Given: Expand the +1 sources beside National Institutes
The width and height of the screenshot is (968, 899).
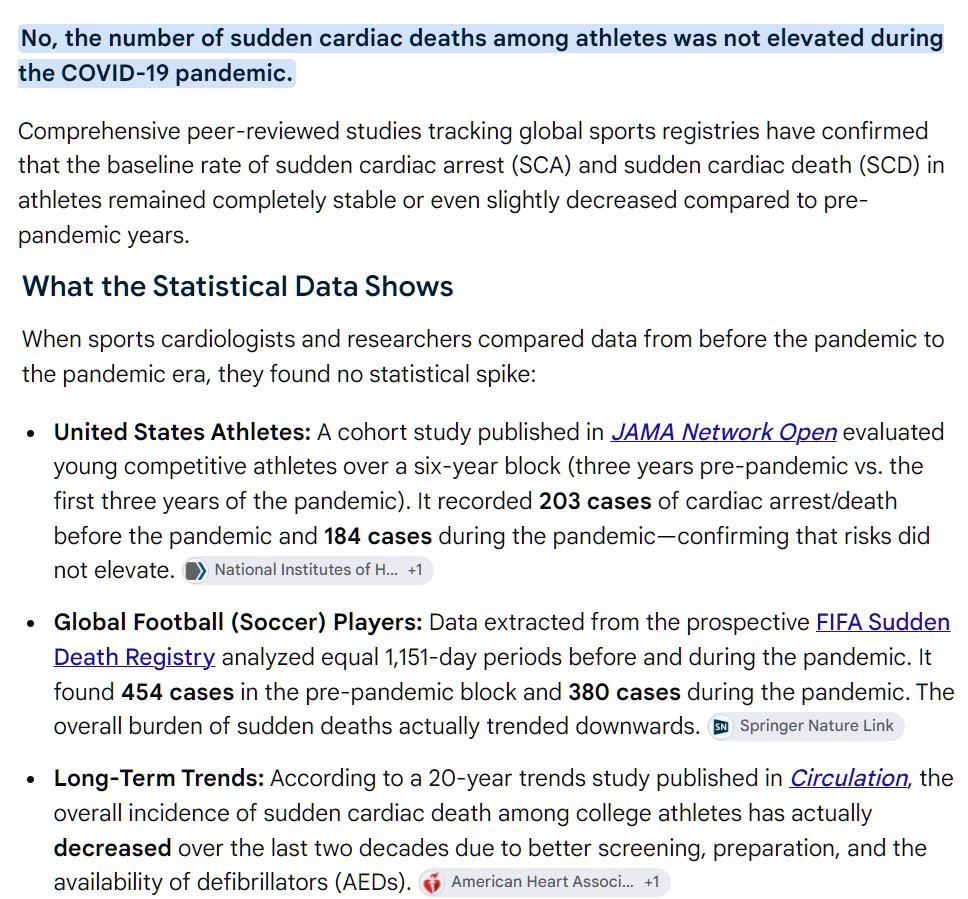Looking at the screenshot, I should click(x=415, y=570).
